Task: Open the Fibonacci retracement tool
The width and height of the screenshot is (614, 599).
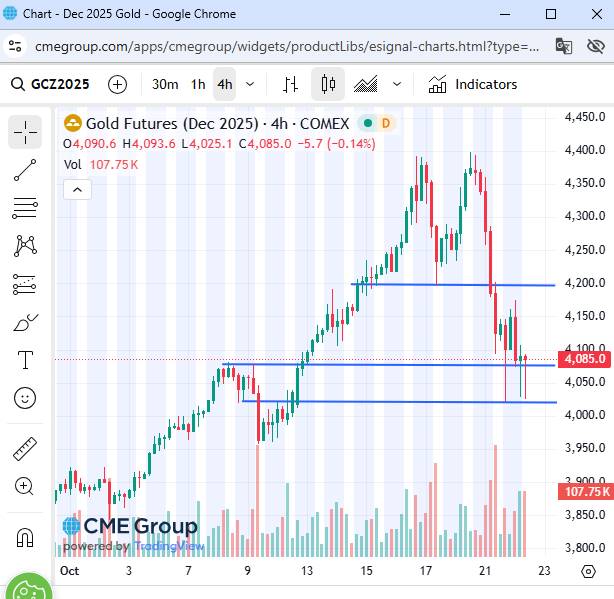Action: (26, 207)
